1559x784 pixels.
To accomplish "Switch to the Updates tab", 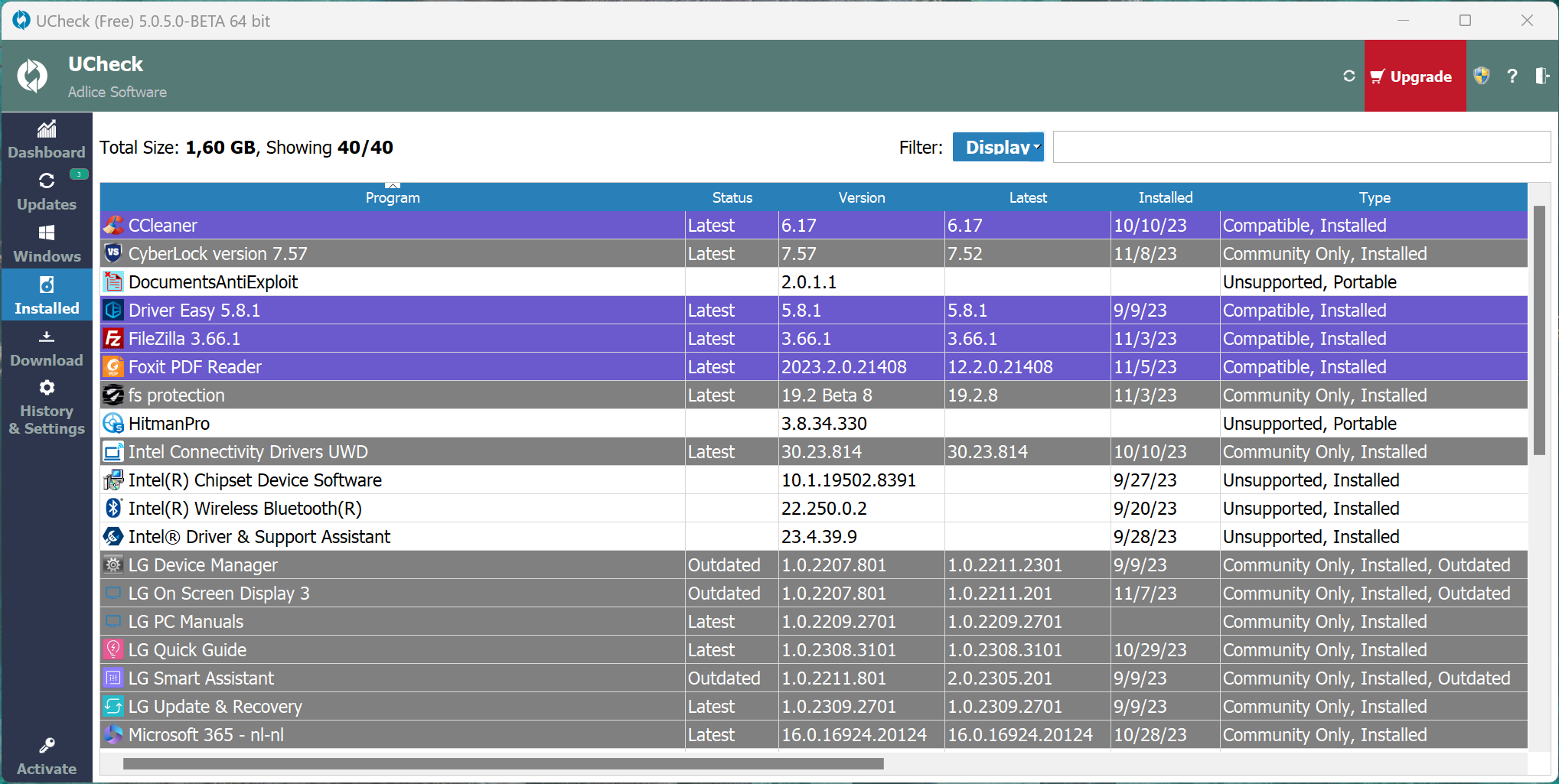I will 47,192.
